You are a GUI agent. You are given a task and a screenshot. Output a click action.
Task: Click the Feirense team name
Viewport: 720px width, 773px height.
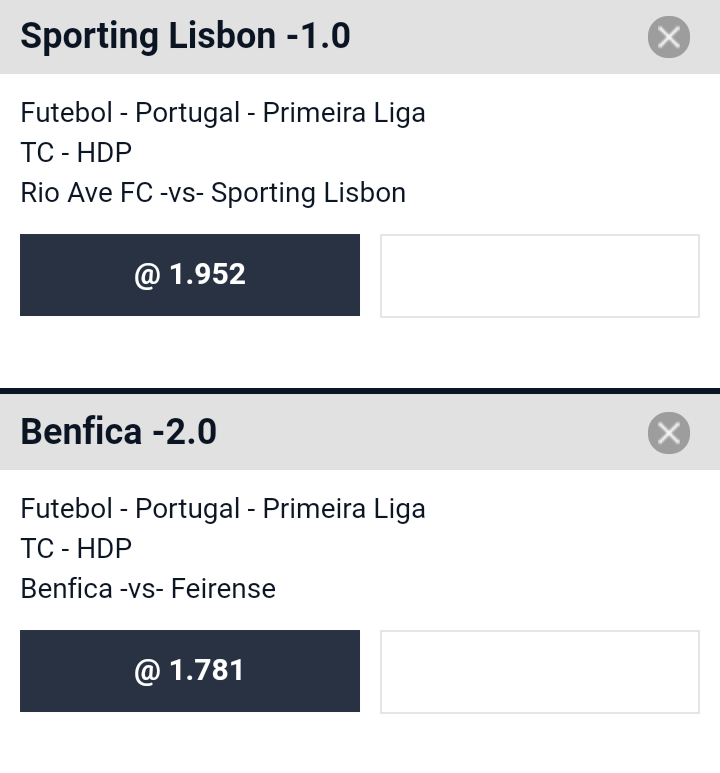click(x=223, y=588)
